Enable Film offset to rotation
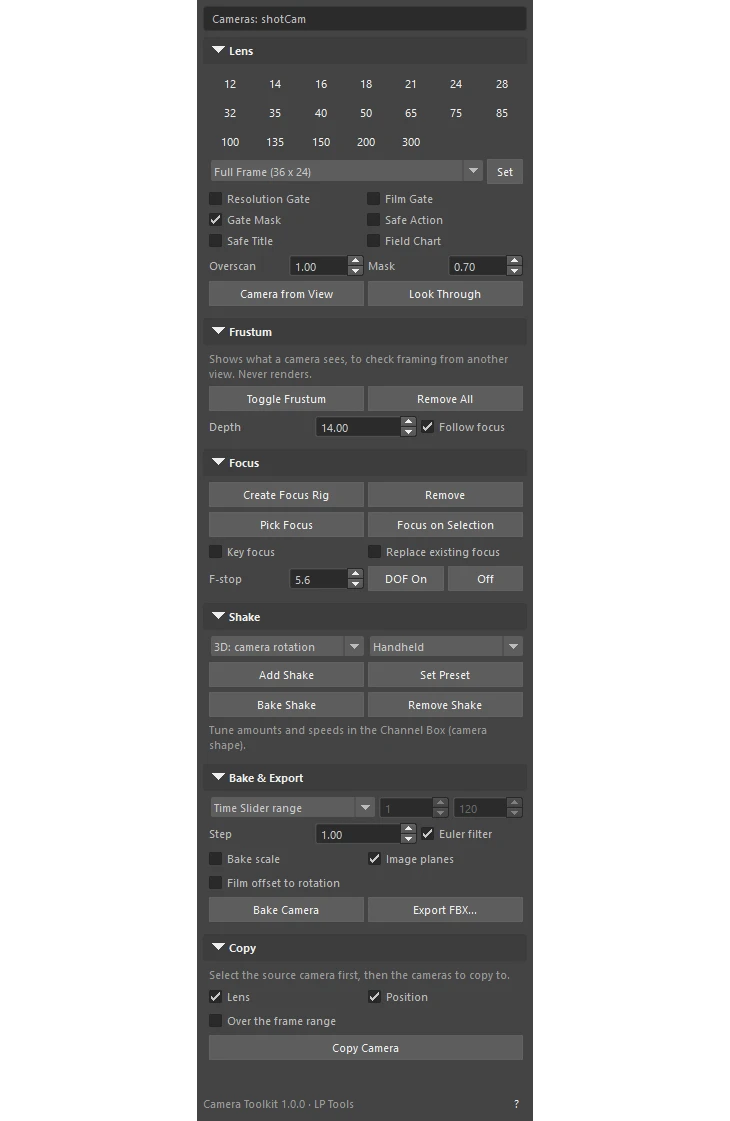This screenshot has height=1121, width=730. tap(215, 883)
